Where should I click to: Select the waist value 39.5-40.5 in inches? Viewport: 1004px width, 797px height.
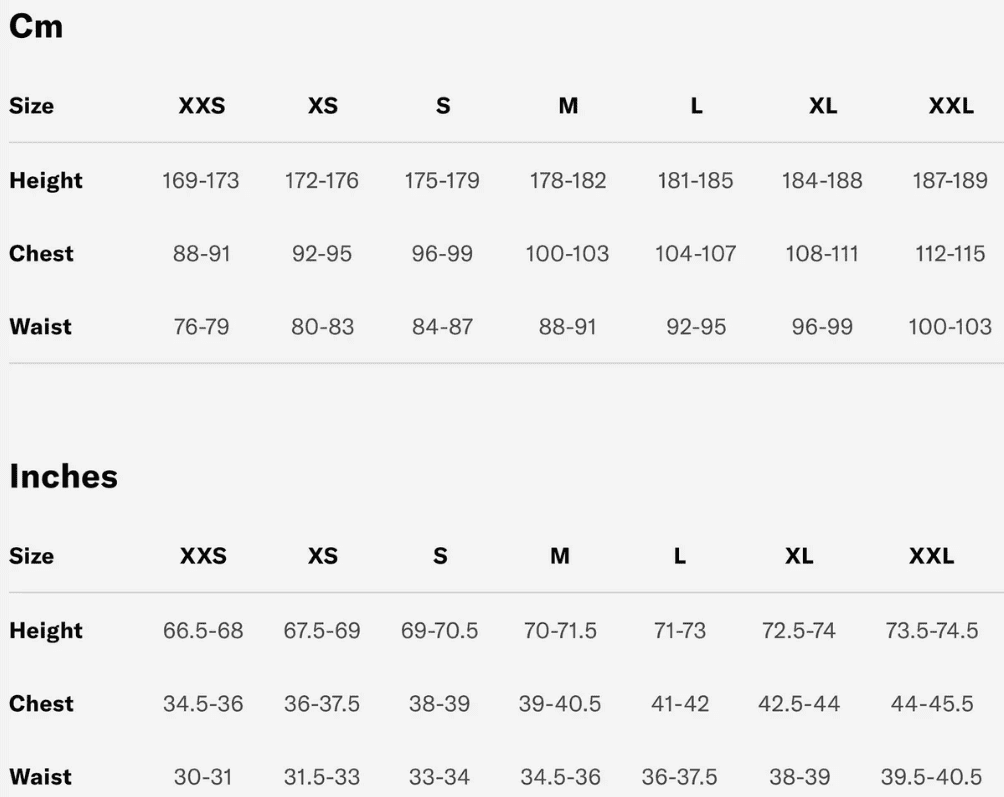(x=931, y=777)
